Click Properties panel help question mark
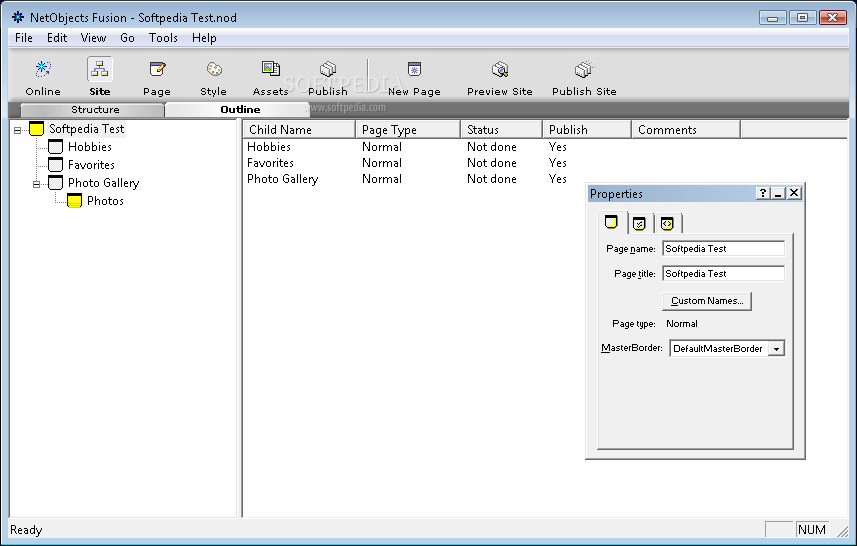This screenshot has height=546, width=857. pos(763,193)
